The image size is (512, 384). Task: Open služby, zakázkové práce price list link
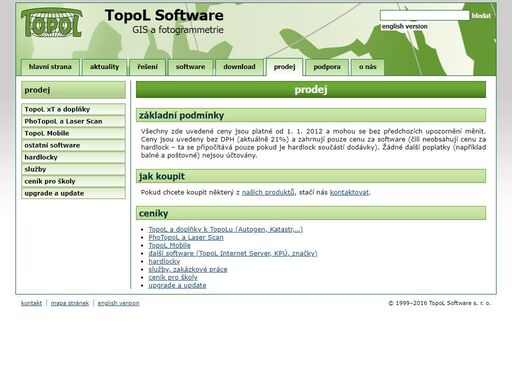click(188, 269)
